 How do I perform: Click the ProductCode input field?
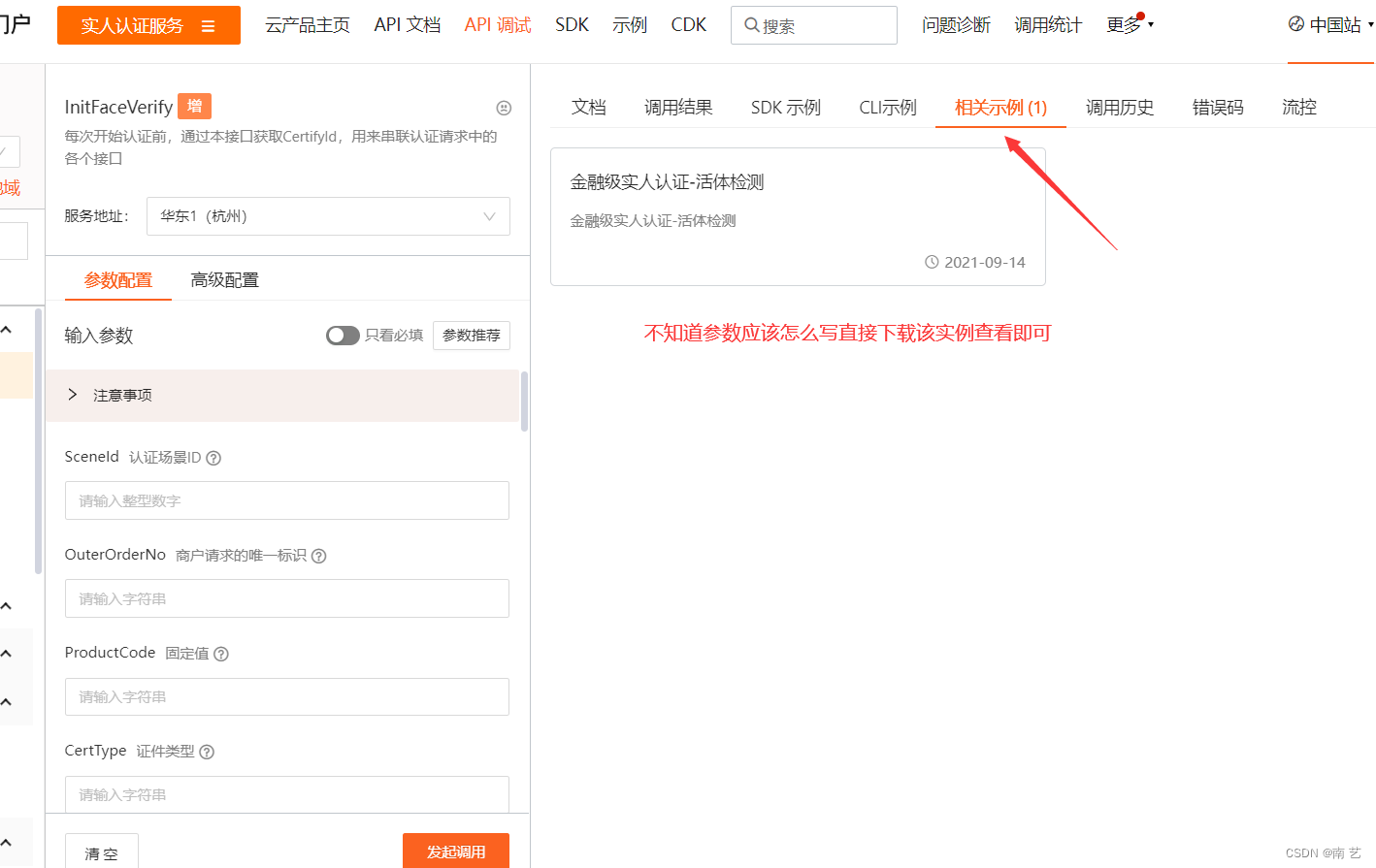pyautogui.click(x=287, y=697)
